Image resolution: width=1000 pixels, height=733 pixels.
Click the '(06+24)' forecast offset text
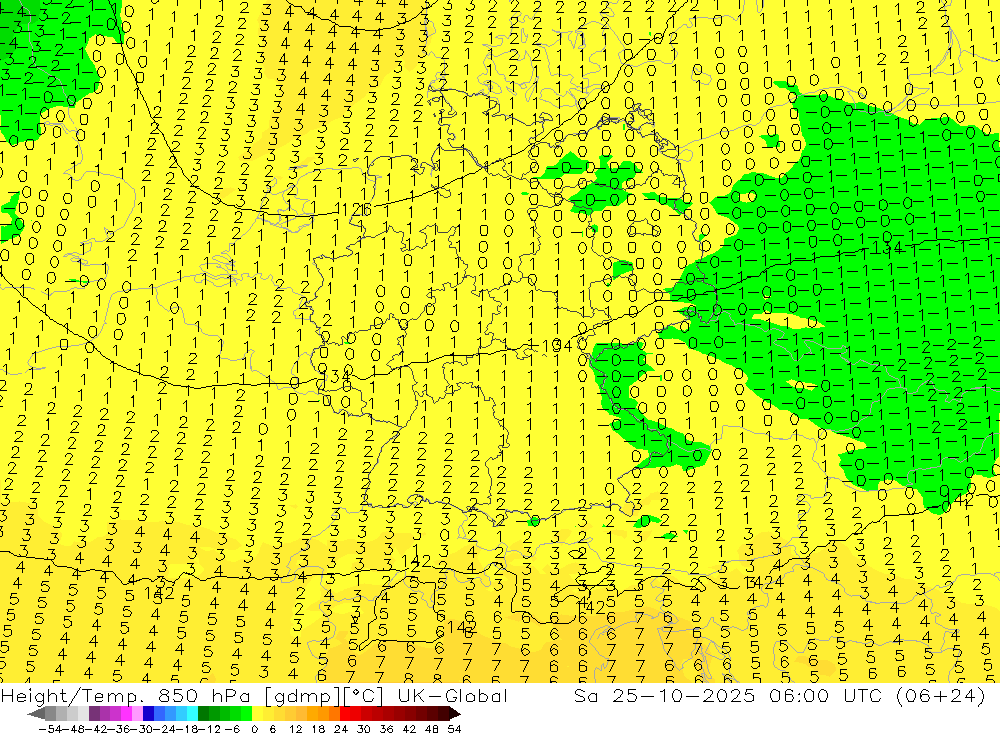940,696
